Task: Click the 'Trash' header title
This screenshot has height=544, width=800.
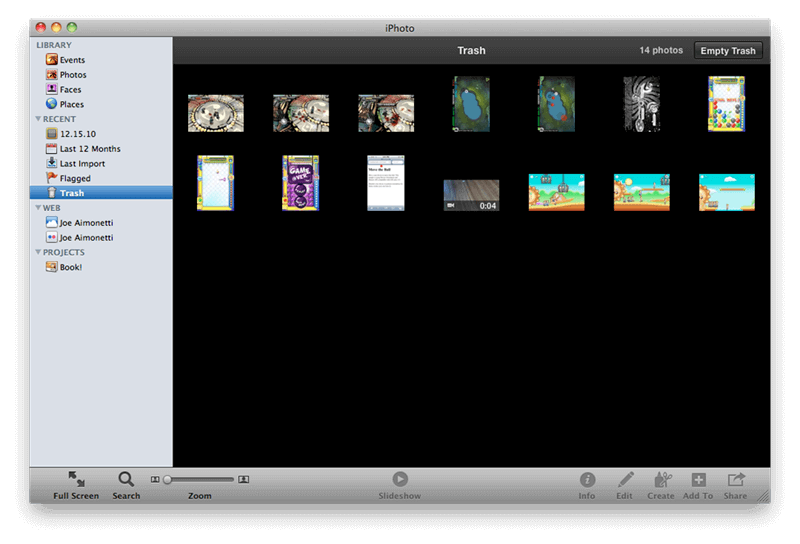Action: click(x=471, y=51)
